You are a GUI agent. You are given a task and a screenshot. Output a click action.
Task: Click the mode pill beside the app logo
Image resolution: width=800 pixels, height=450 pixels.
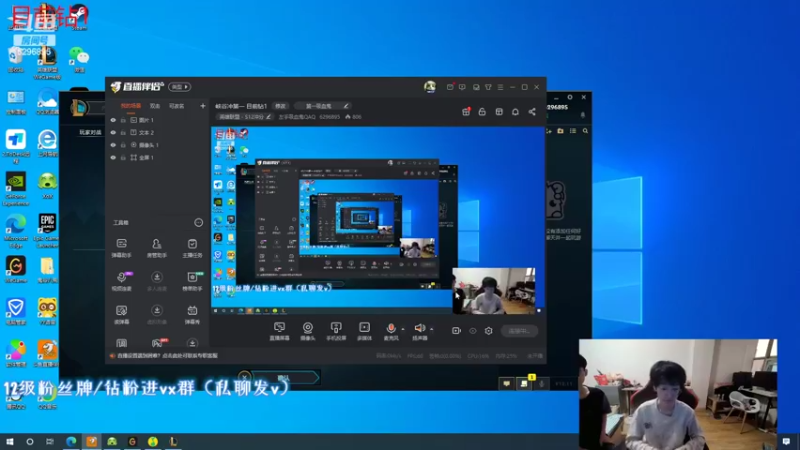(x=179, y=87)
